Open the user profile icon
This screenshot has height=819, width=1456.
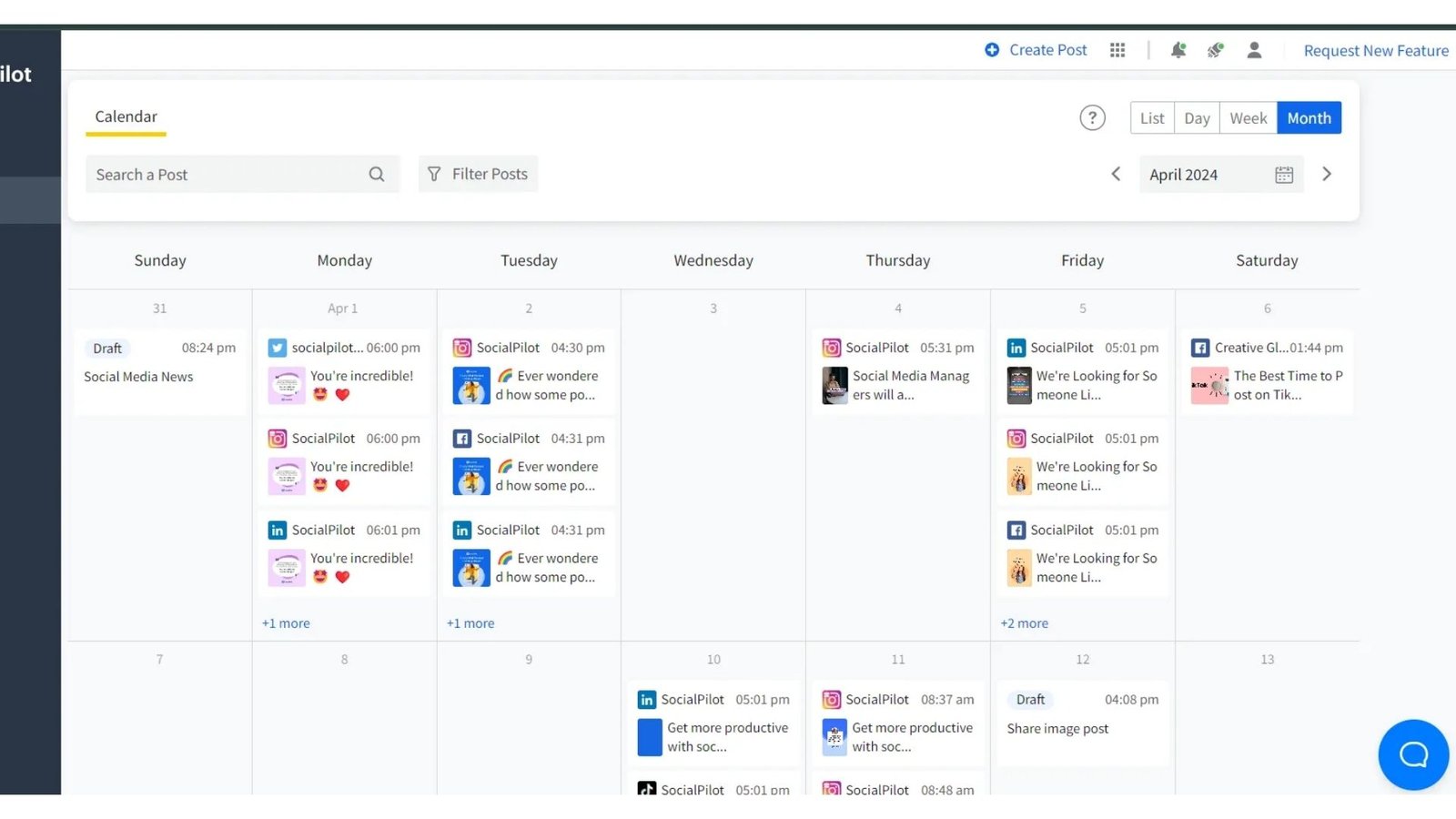coord(1254,50)
